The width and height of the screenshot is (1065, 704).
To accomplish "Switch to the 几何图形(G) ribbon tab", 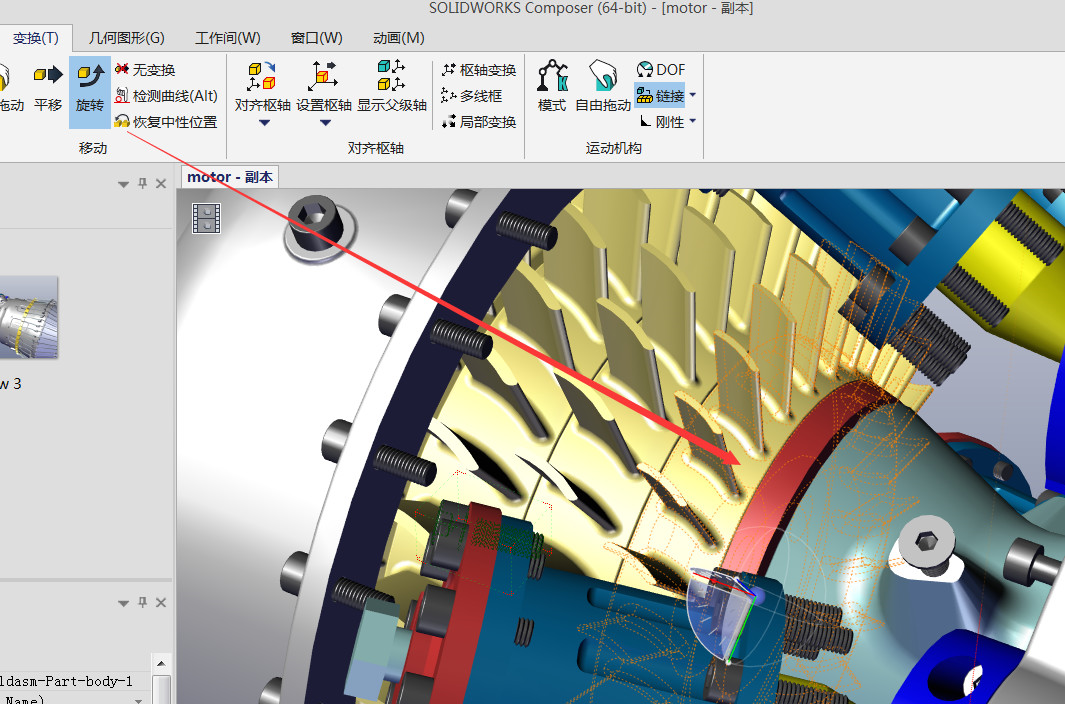I will coord(127,38).
